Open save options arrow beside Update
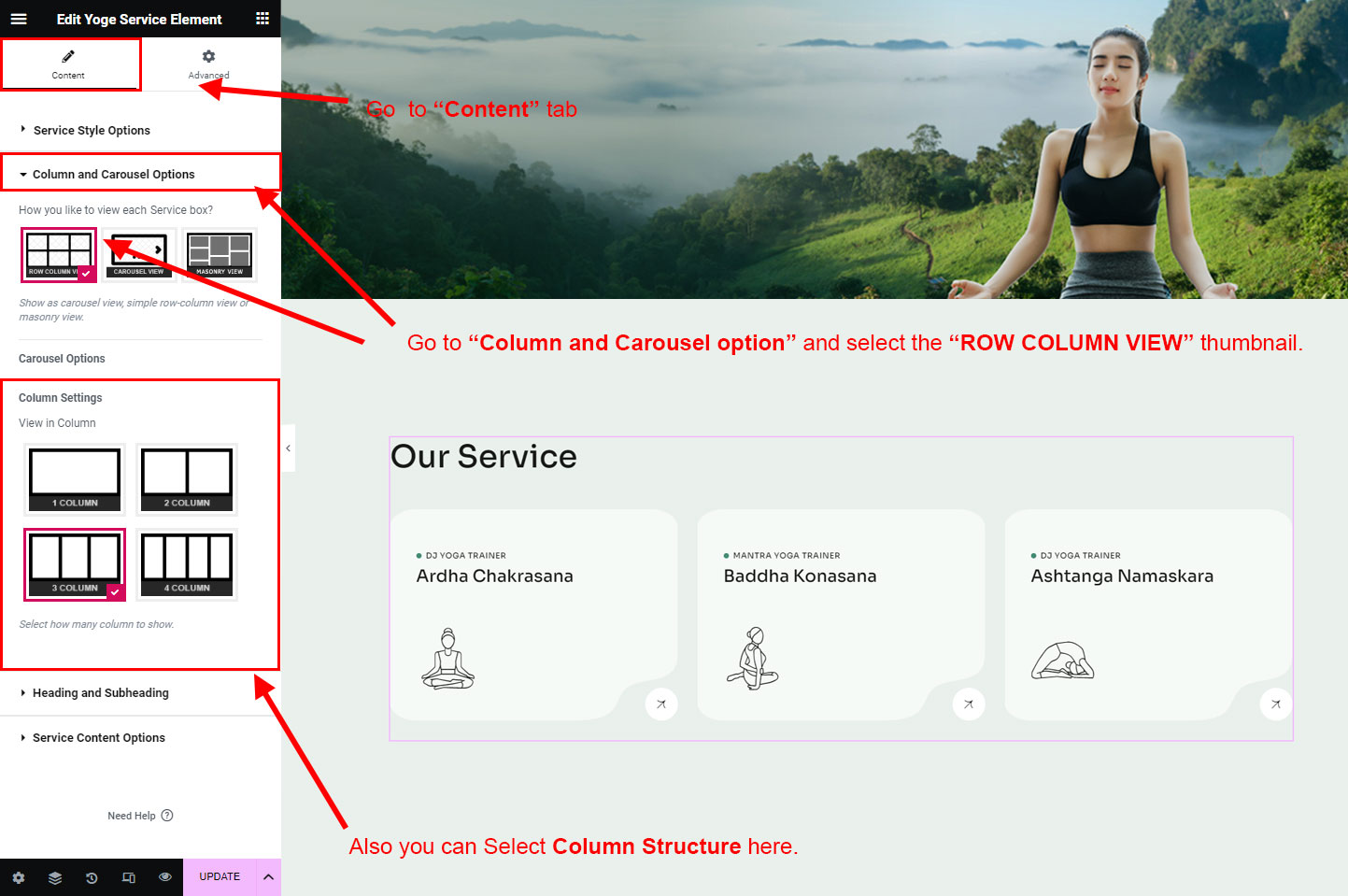The width and height of the screenshot is (1348, 896). (268, 877)
